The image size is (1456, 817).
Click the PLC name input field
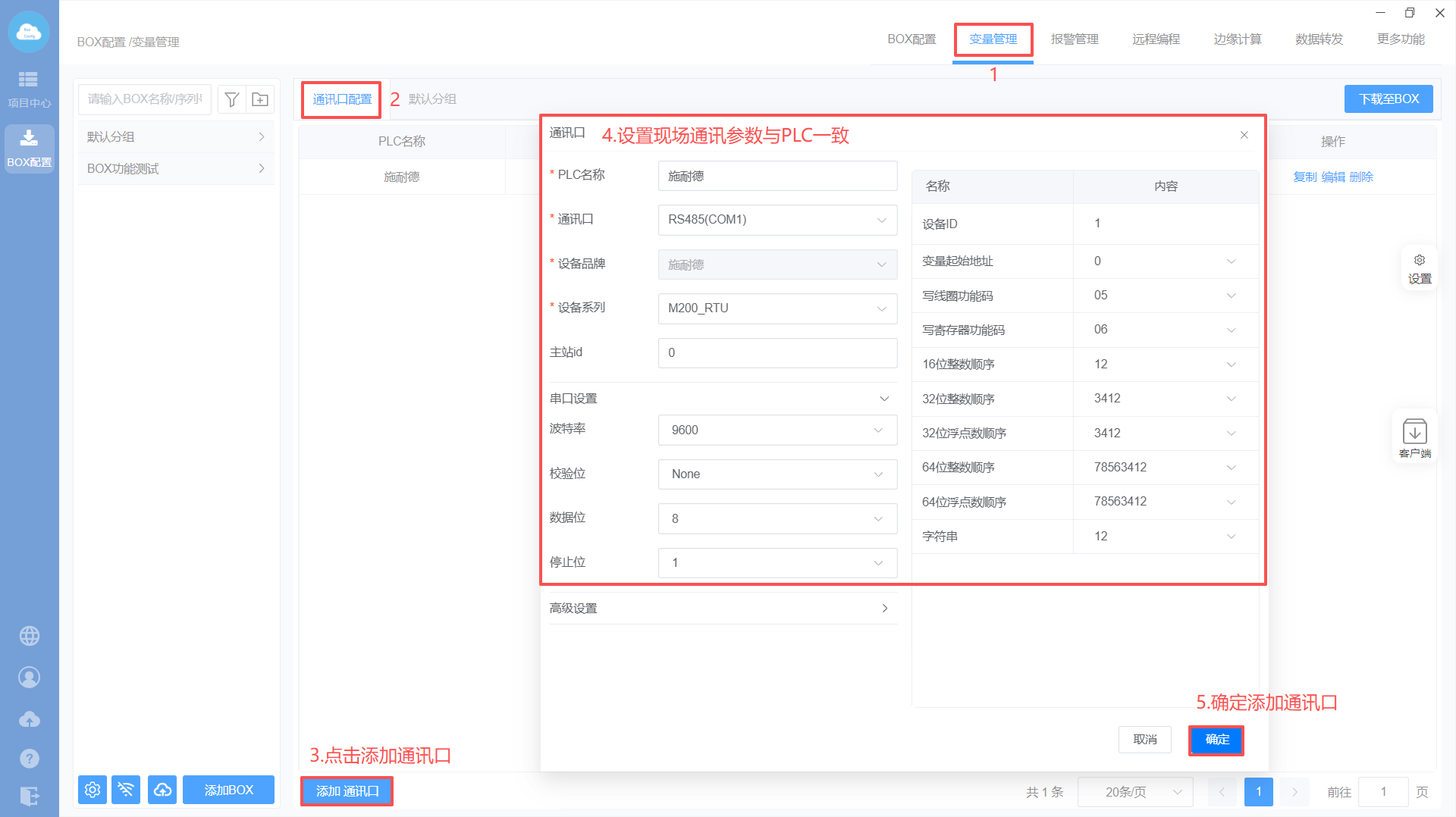pyautogui.click(x=777, y=176)
